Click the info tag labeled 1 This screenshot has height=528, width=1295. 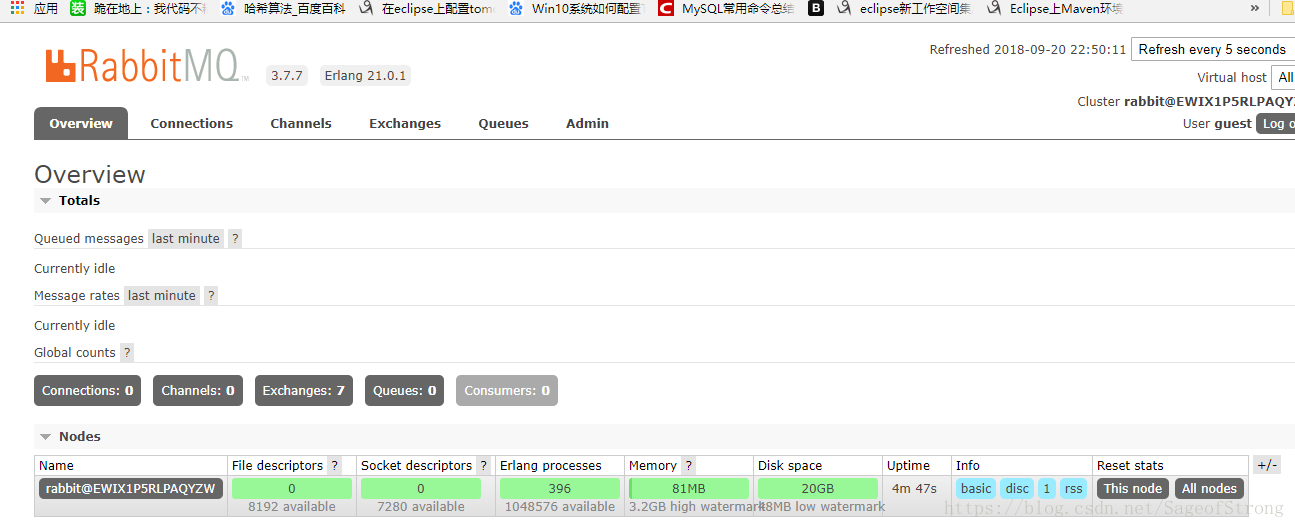pos(1046,488)
